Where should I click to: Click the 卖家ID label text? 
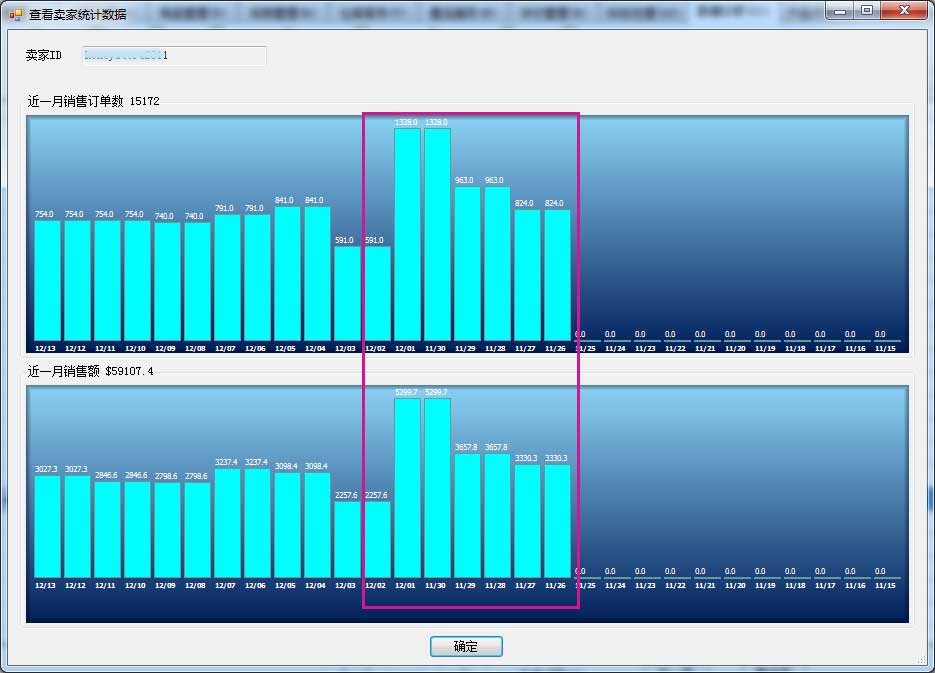44,56
